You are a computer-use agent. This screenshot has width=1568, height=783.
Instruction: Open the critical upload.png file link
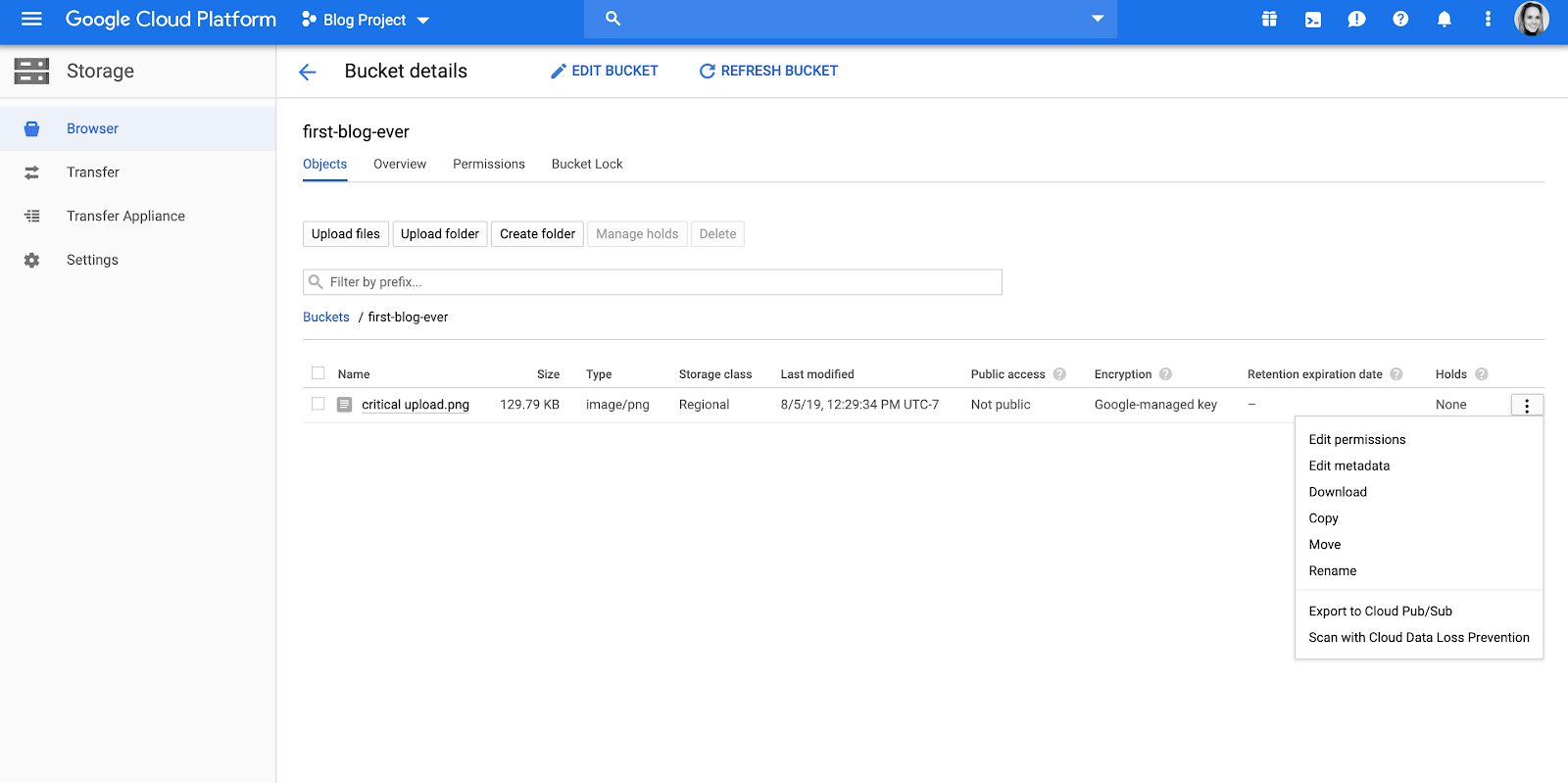pyautogui.click(x=416, y=405)
